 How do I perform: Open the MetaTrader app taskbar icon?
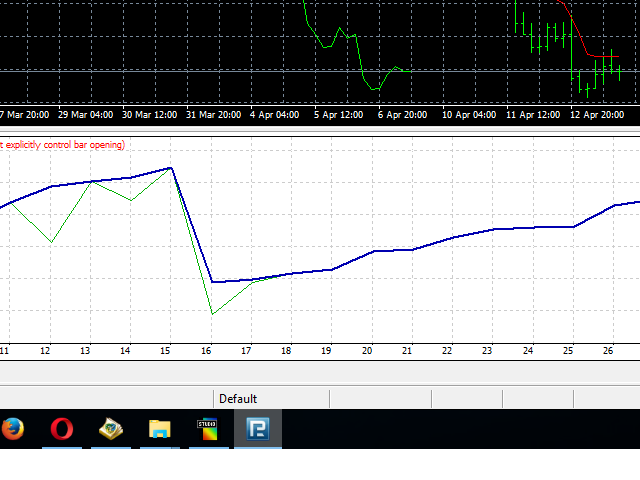[x=111, y=429]
